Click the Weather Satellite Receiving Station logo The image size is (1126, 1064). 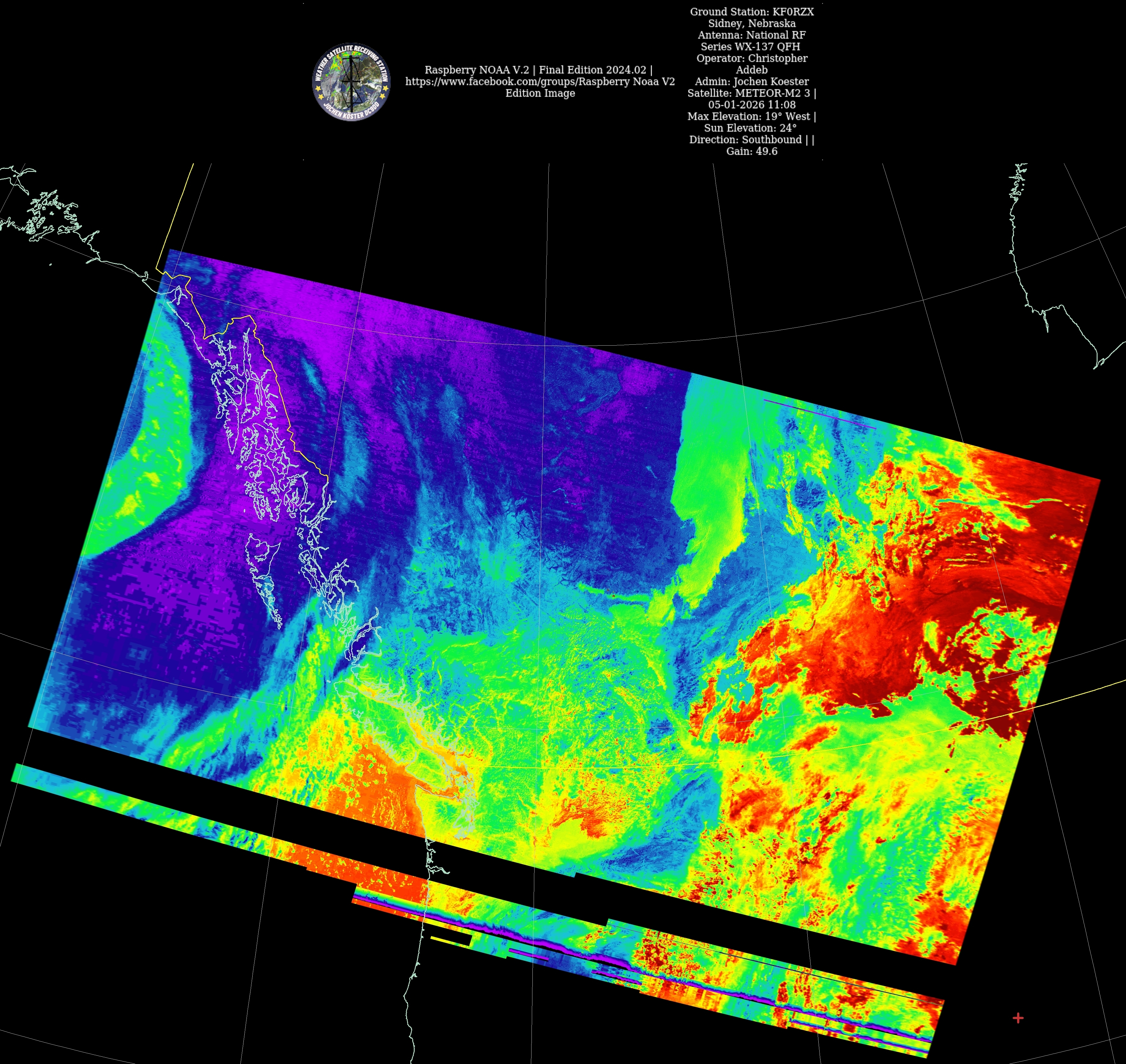(x=351, y=81)
